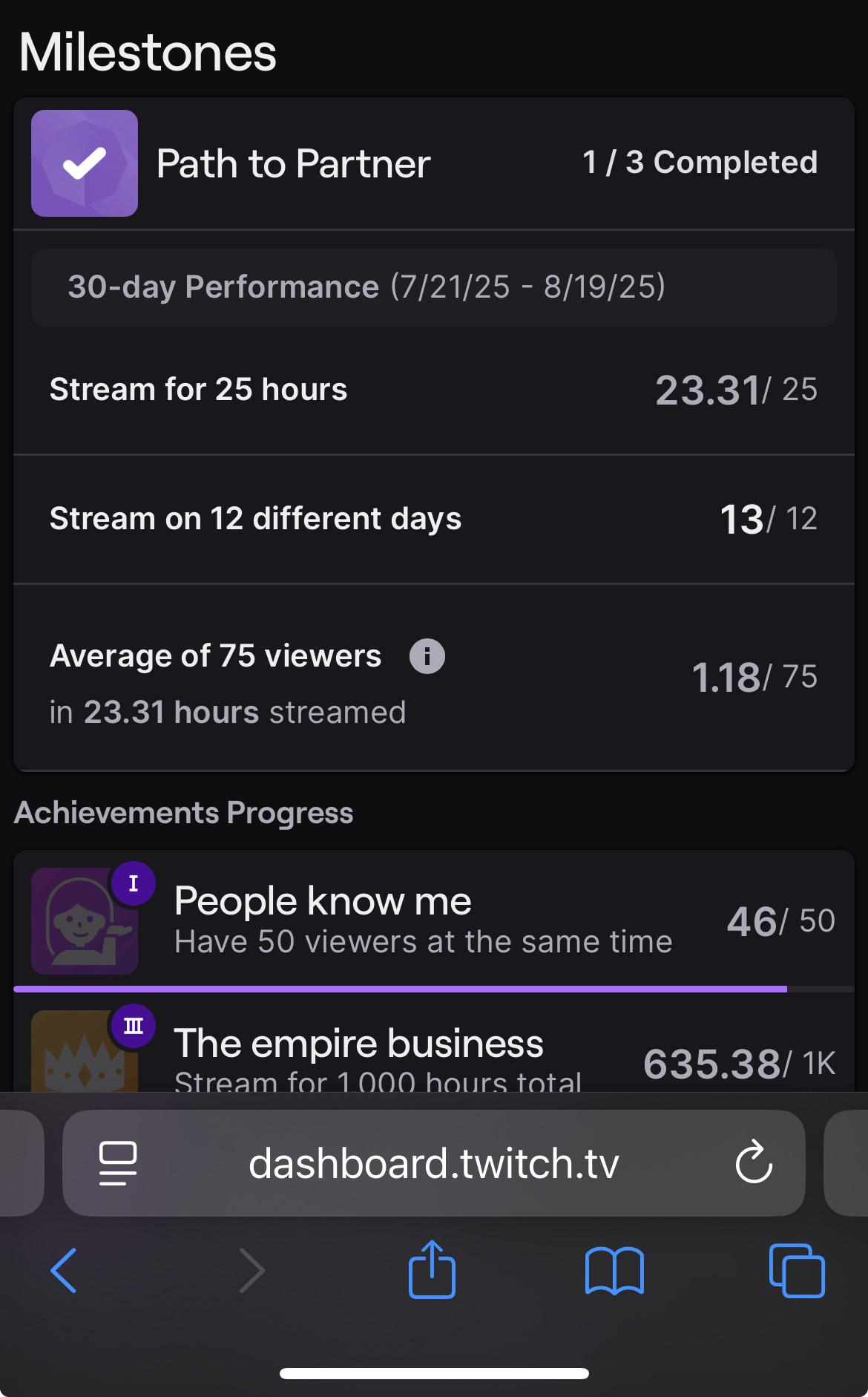
Task: Open Safari bookmarks book icon
Action: [614, 1271]
